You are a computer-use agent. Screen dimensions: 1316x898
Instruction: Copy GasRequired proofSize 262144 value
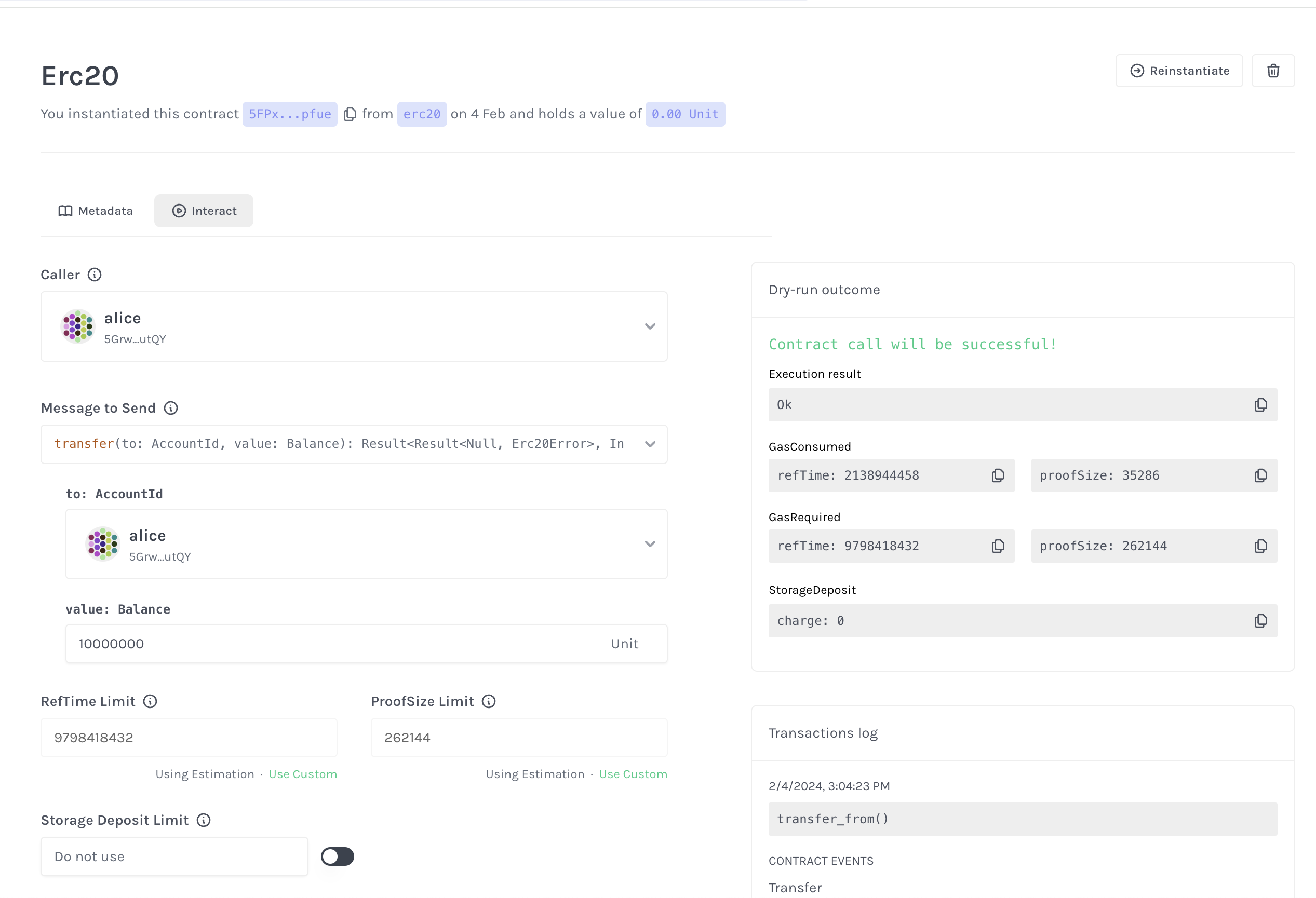(x=1260, y=546)
